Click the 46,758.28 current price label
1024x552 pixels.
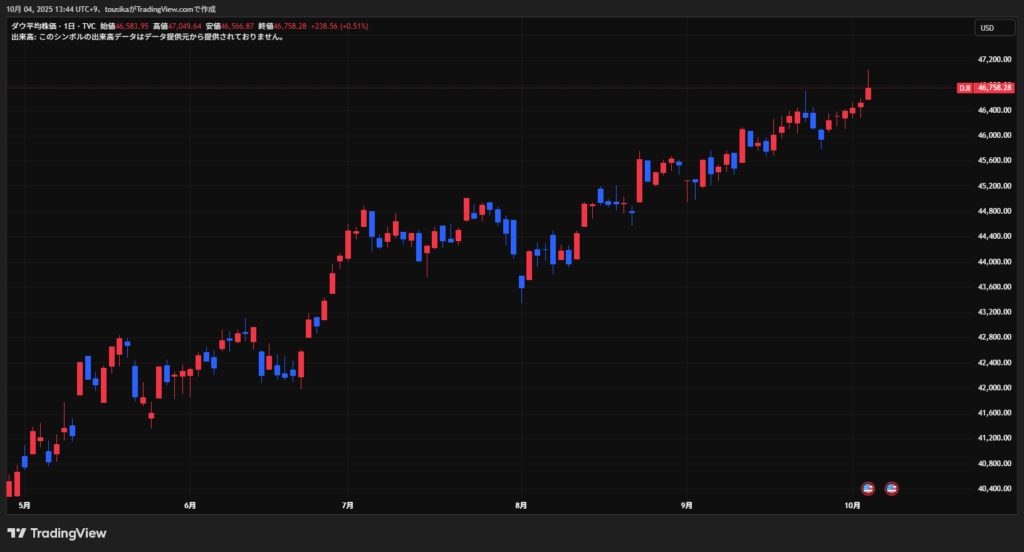pos(995,88)
